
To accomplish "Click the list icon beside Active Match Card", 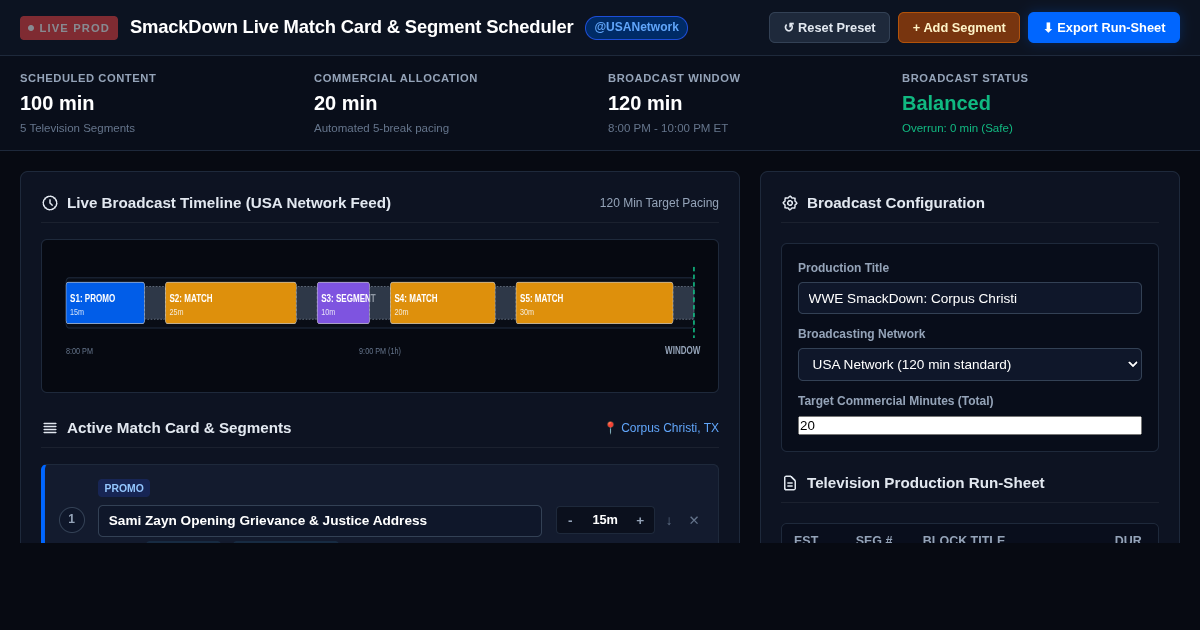I will click(x=50, y=428).
